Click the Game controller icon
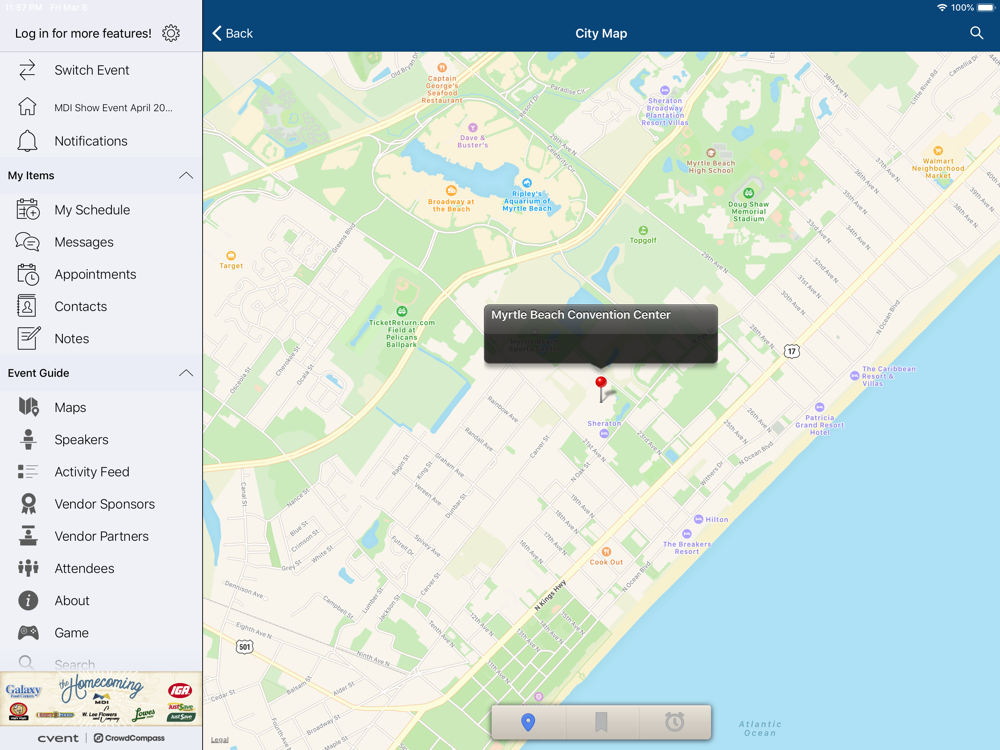 (x=28, y=633)
